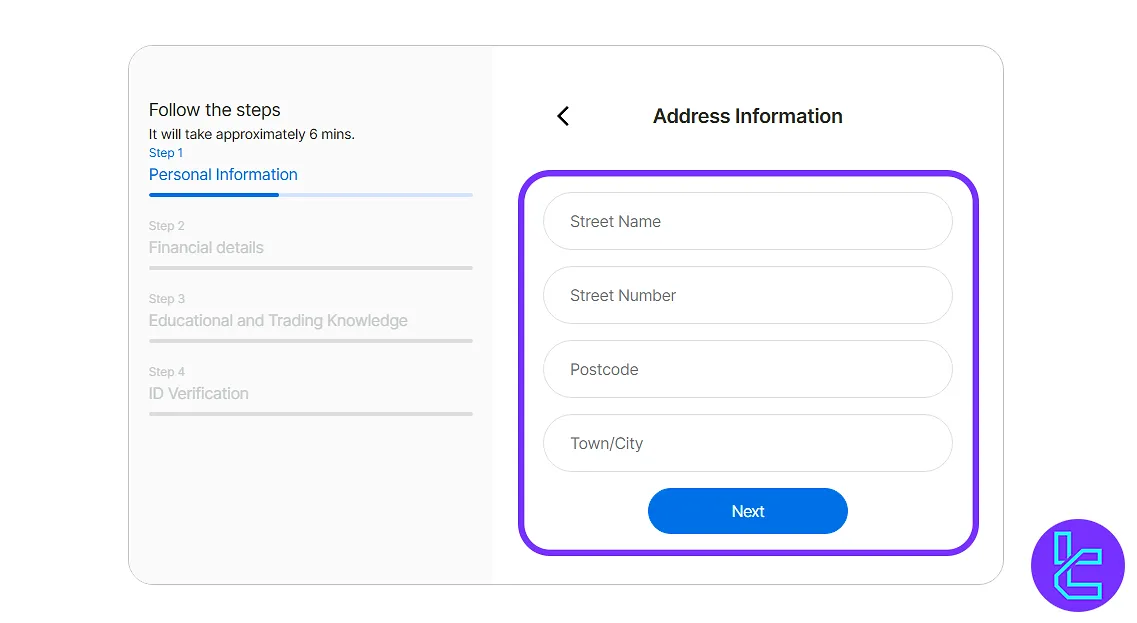
Task: Switch to the ID Verification step
Action: 199,393
